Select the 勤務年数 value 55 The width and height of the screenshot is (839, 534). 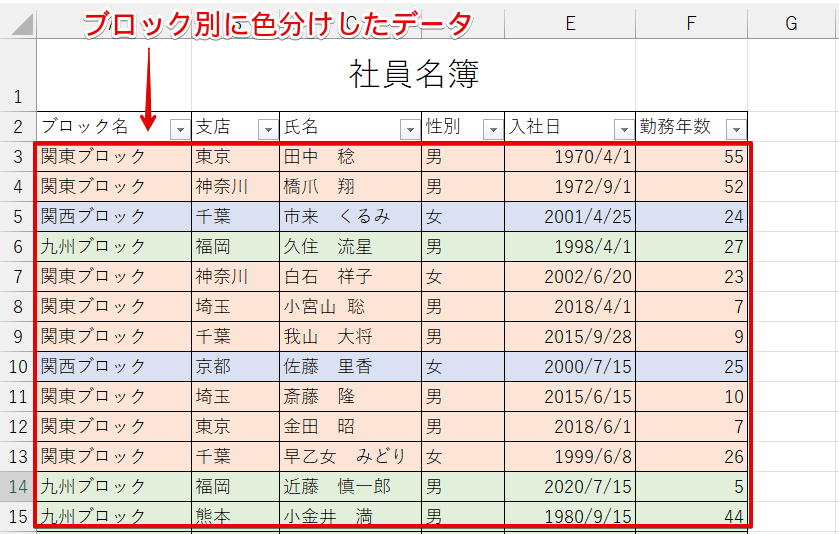691,157
